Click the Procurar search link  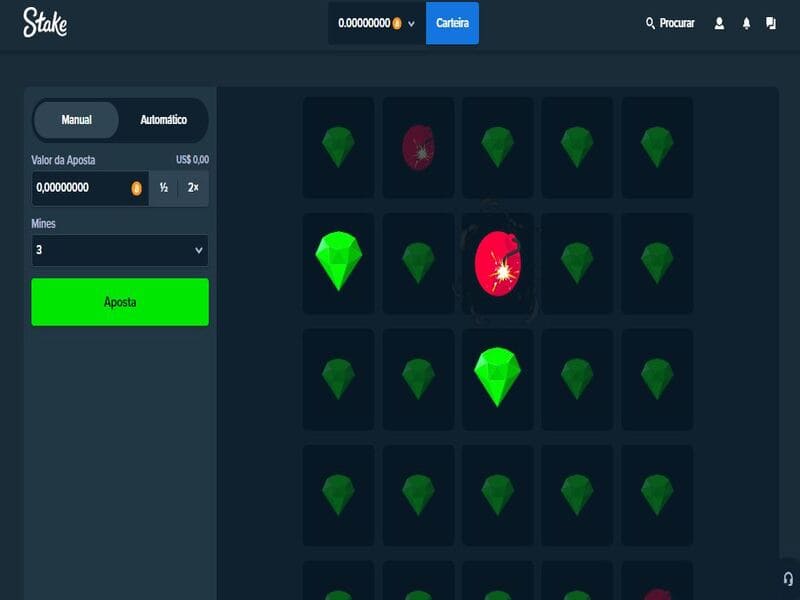[670, 23]
